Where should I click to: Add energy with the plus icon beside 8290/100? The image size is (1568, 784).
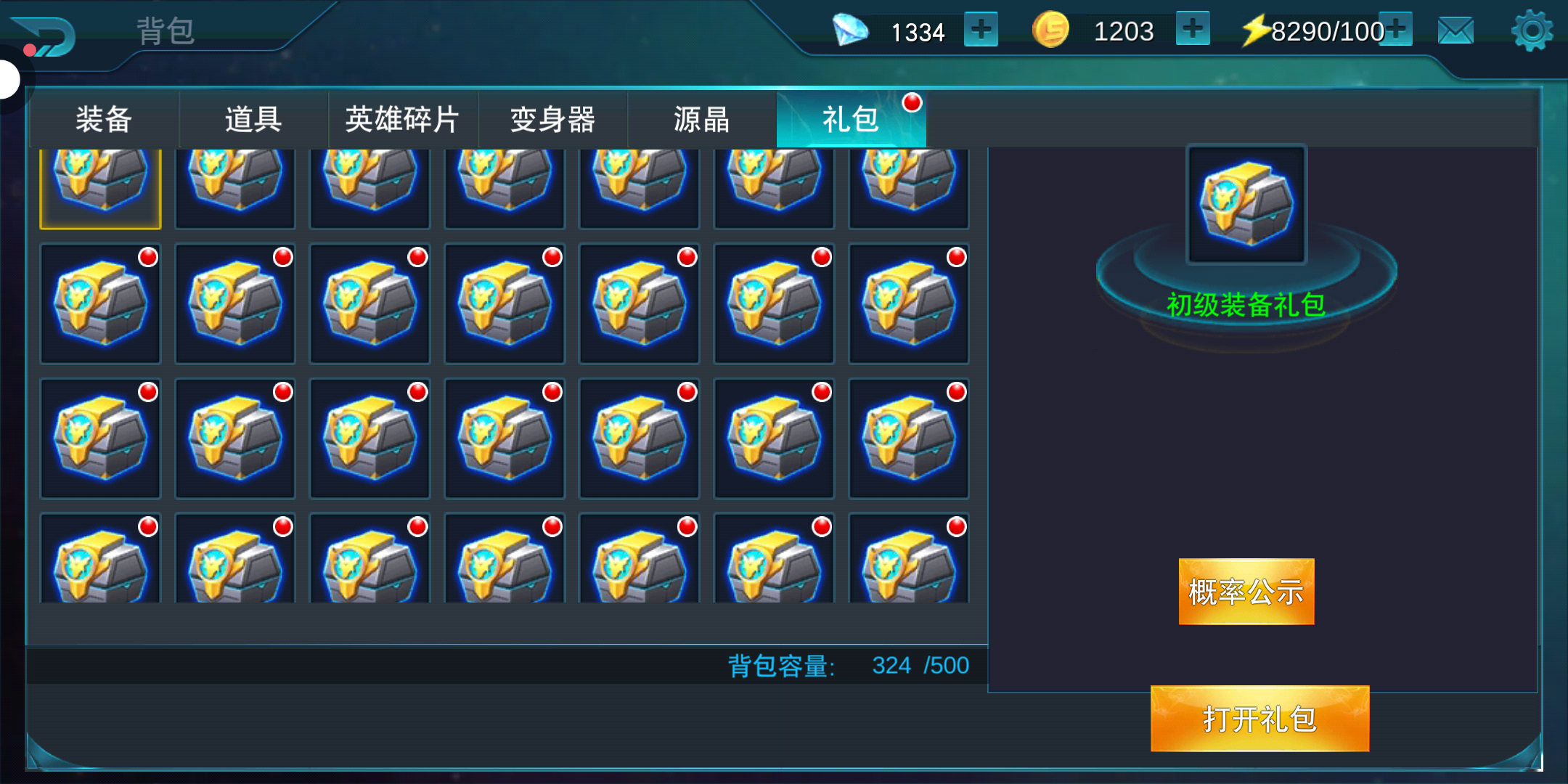(x=1397, y=30)
